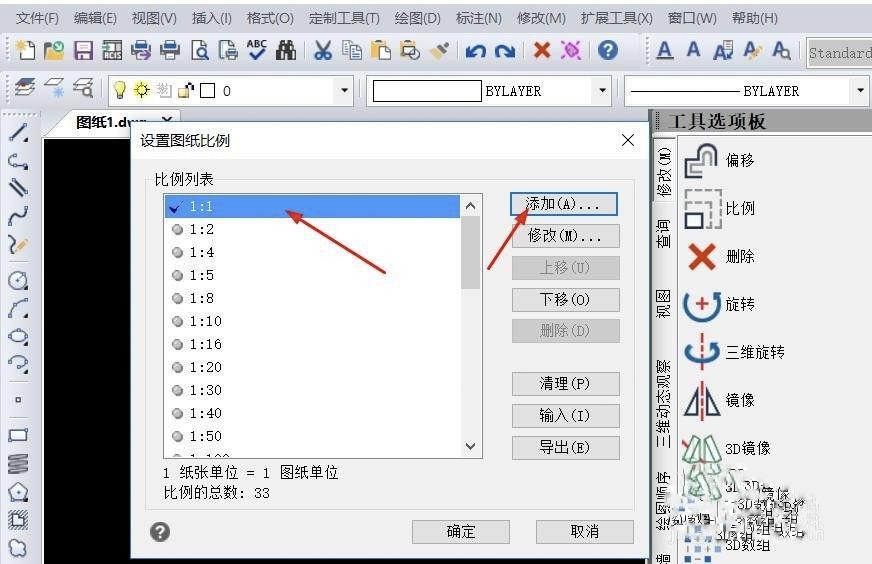
Task: Confirm dialog with 确定 button
Action: tap(460, 532)
